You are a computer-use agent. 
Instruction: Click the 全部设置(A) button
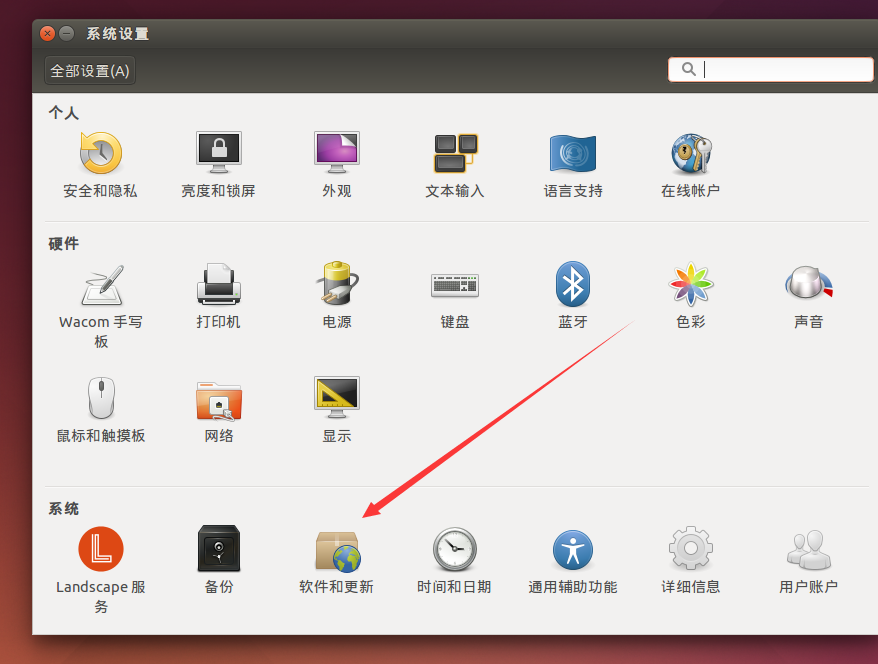90,71
